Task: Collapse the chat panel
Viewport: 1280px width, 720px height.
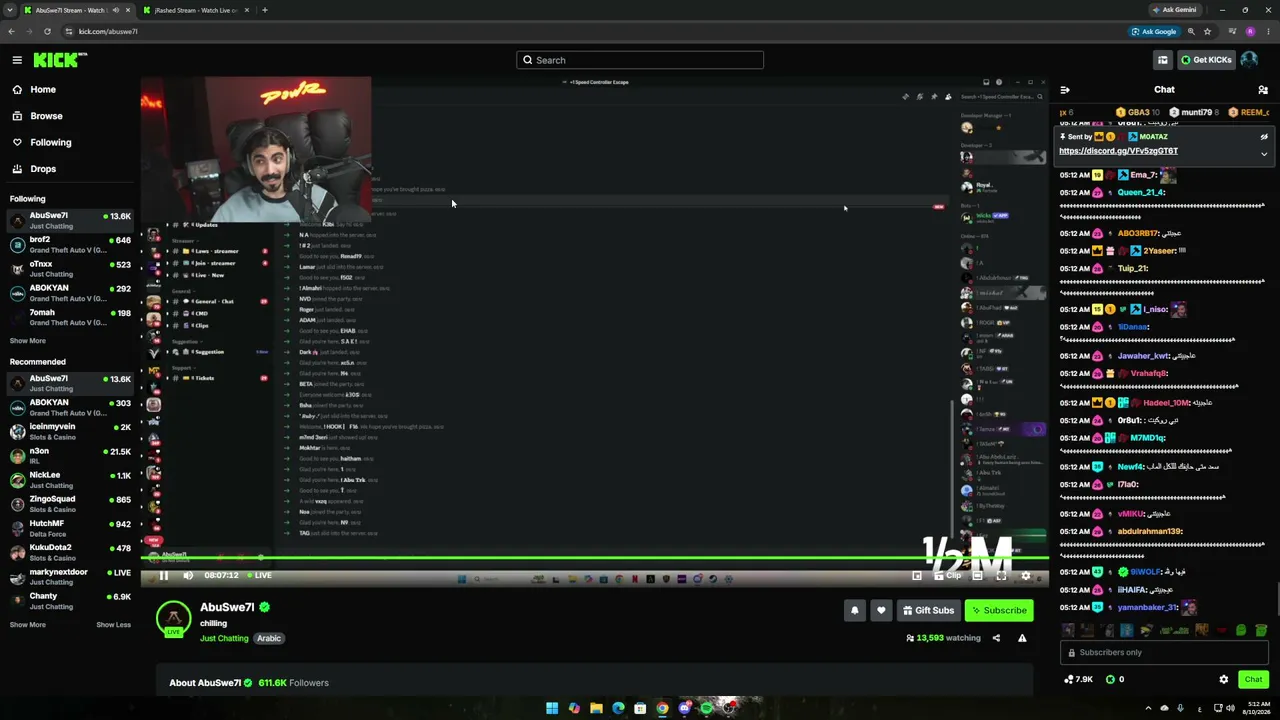Action: 1065,90
